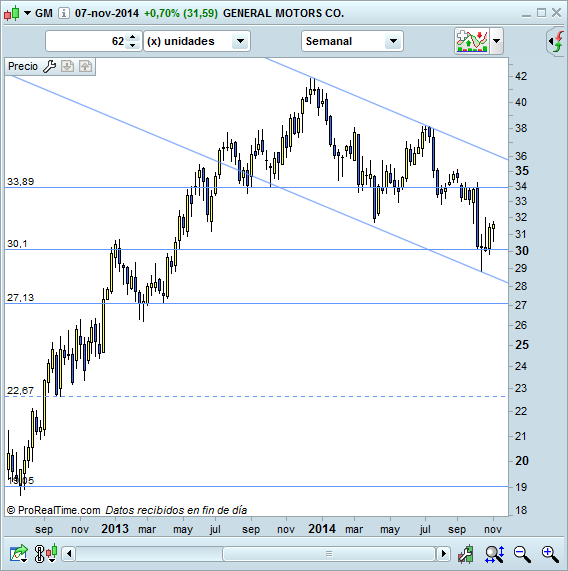Screen dimensions: 568x571
Task: Increase units with the up stepper arrow
Action: point(133,37)
